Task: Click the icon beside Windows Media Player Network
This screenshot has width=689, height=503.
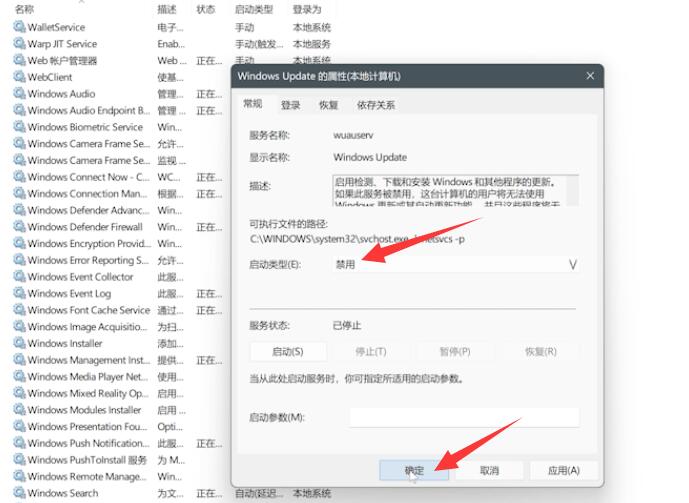Action: point(19,376)
